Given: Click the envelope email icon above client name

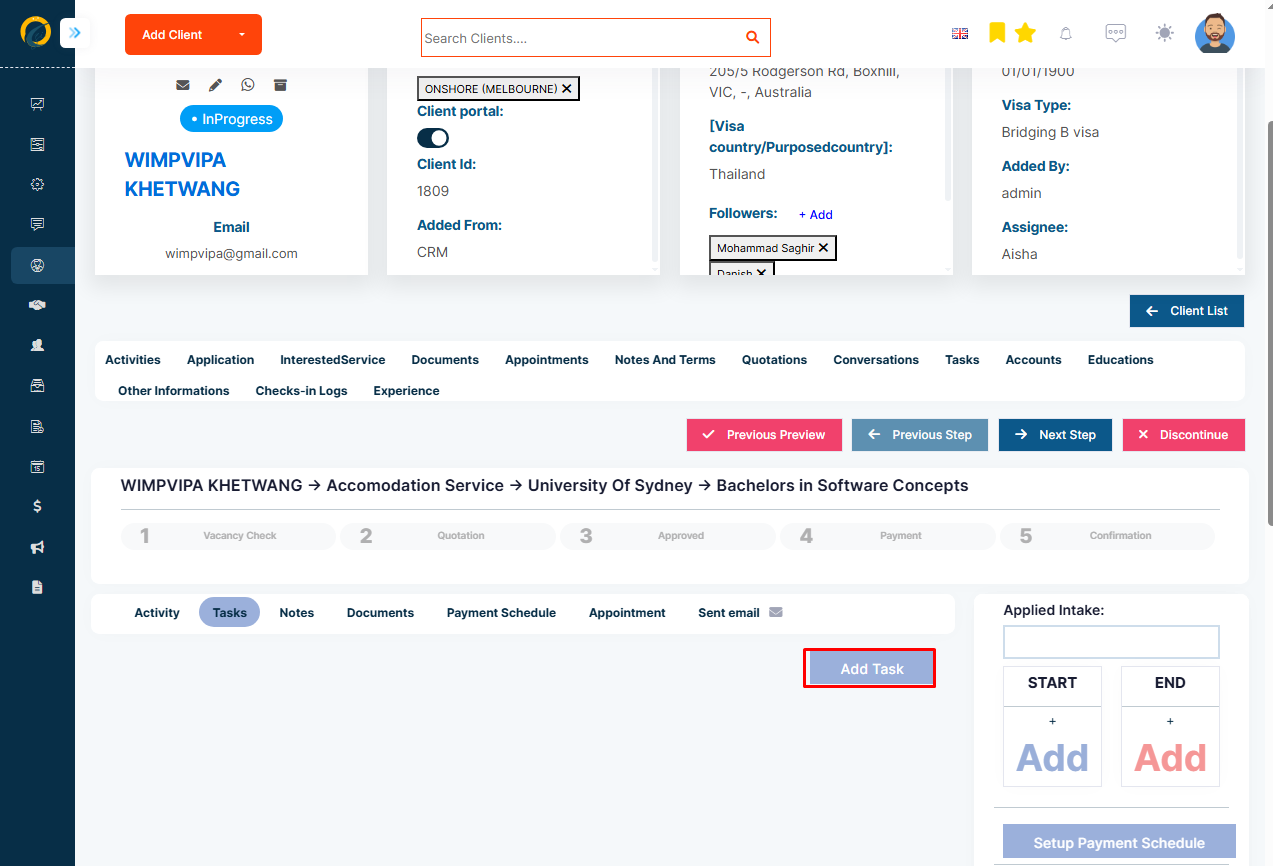Looking at the screenshot, I should 183,85.
